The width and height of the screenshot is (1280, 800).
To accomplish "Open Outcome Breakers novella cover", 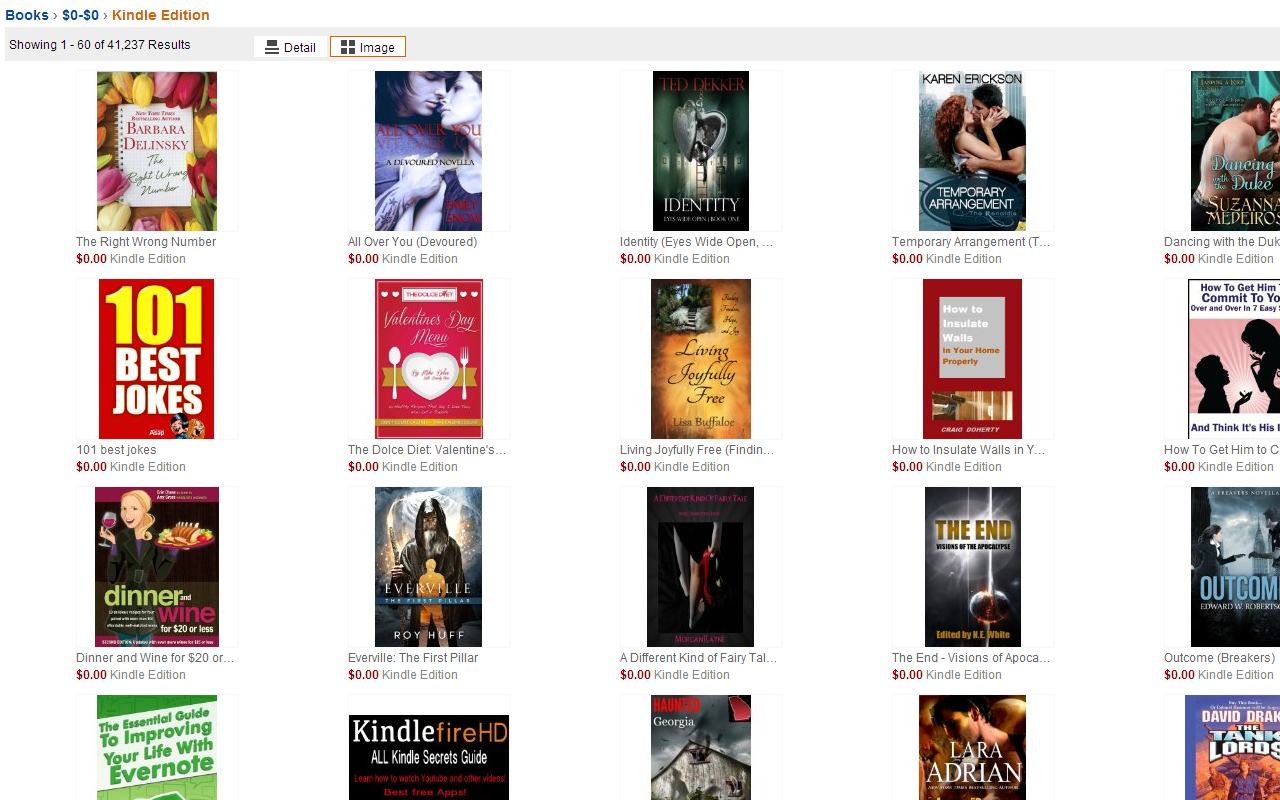I will [1235, 567].
